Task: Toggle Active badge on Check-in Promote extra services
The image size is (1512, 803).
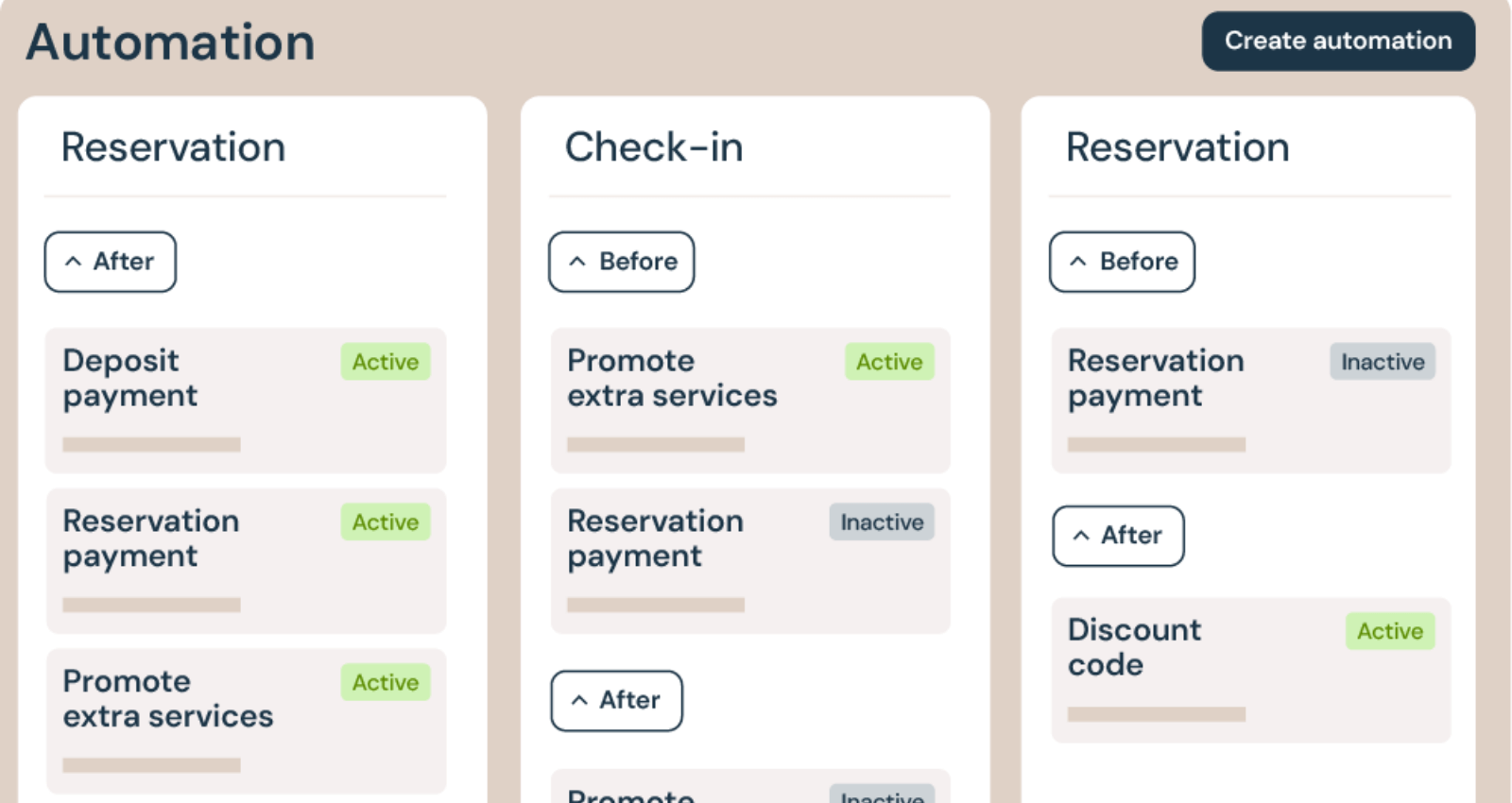Action: tap(889, 362)
